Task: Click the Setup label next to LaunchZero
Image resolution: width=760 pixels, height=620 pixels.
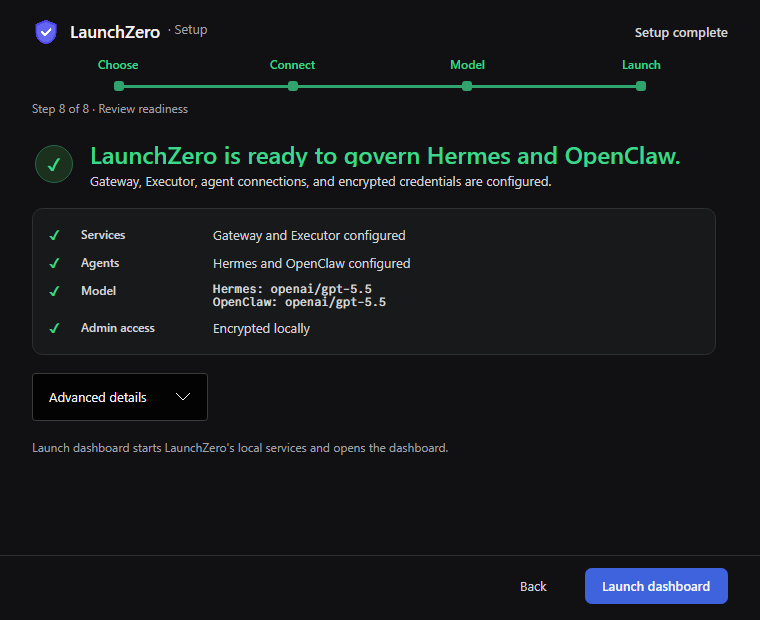Action: point(190,30)
